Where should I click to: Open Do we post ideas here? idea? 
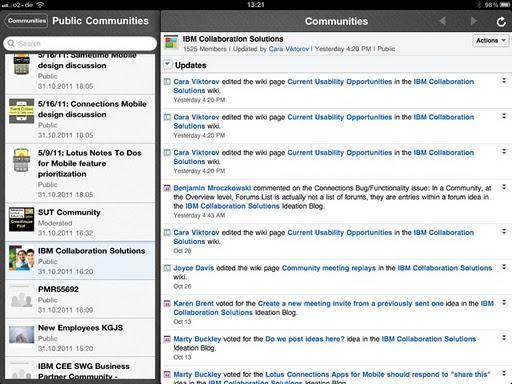tap(305, 339)
